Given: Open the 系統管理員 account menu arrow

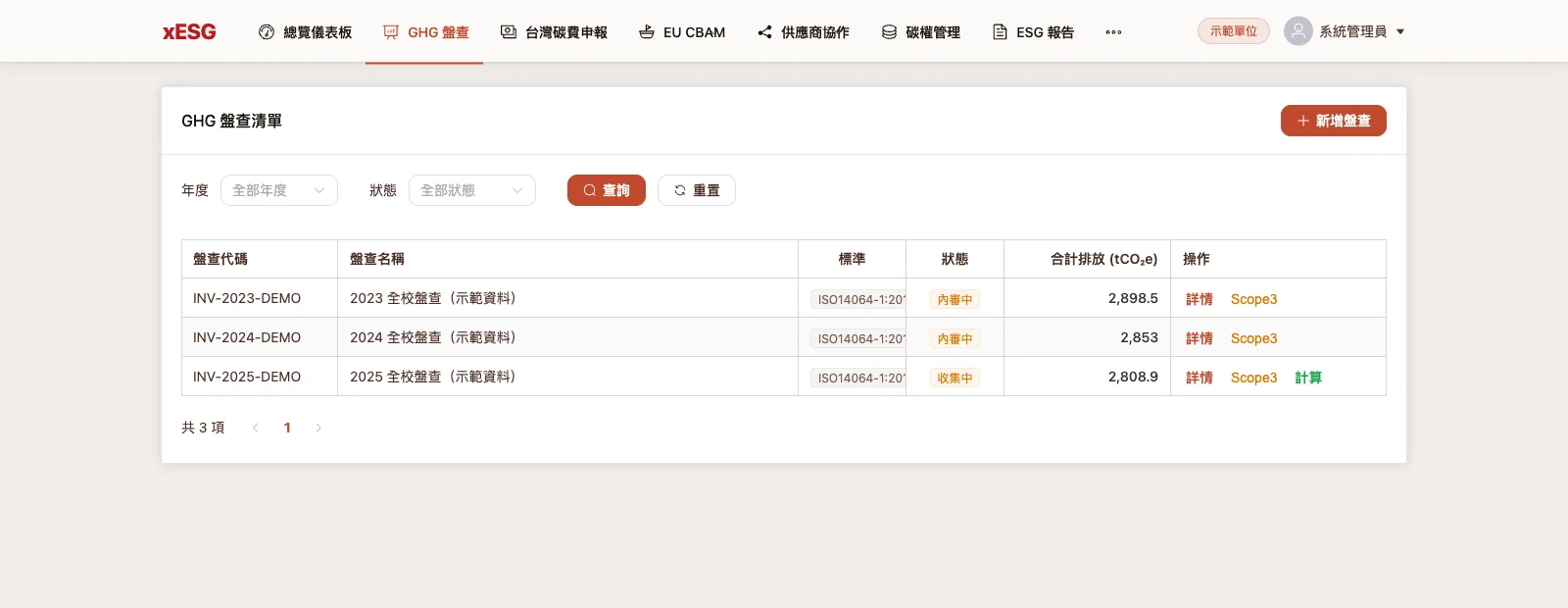Looking at the screenshot, I should 1400,31.
